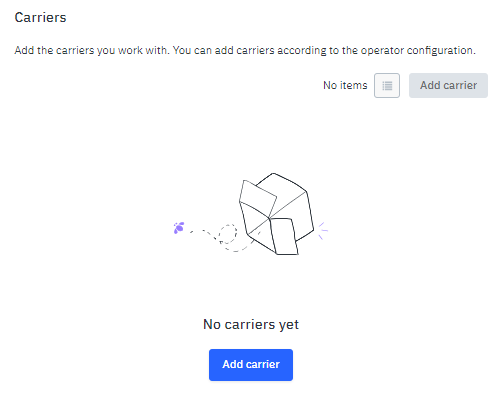Click the list view icon button
This screenshot has height=394, width=503.
click(387, 85)
